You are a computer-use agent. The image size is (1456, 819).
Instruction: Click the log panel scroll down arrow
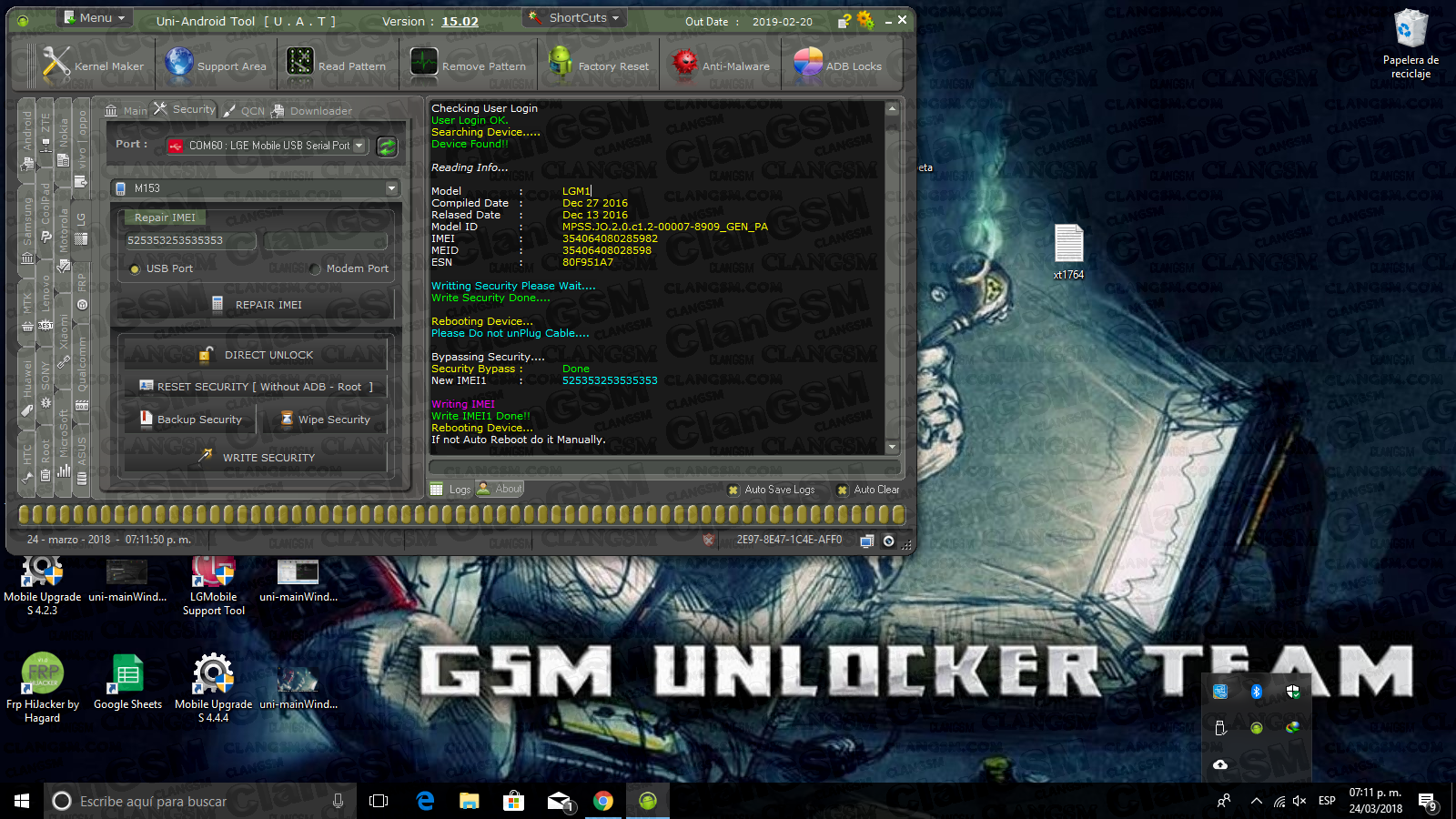(892, 447)
